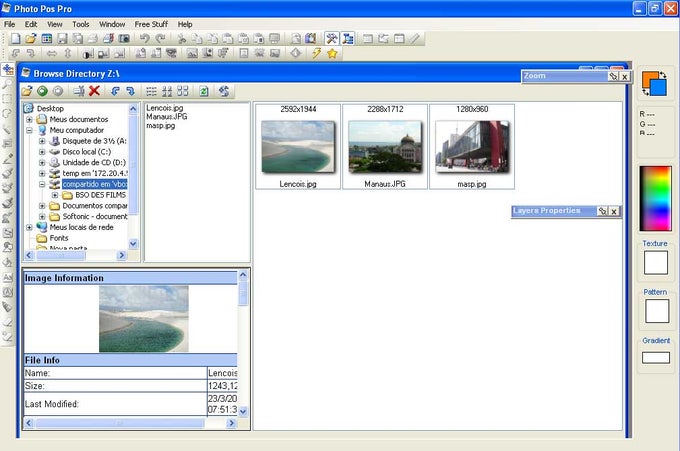Open file using the yellow folder toolbar icon
The image size is (680, 451).
(x=30, y=39)
